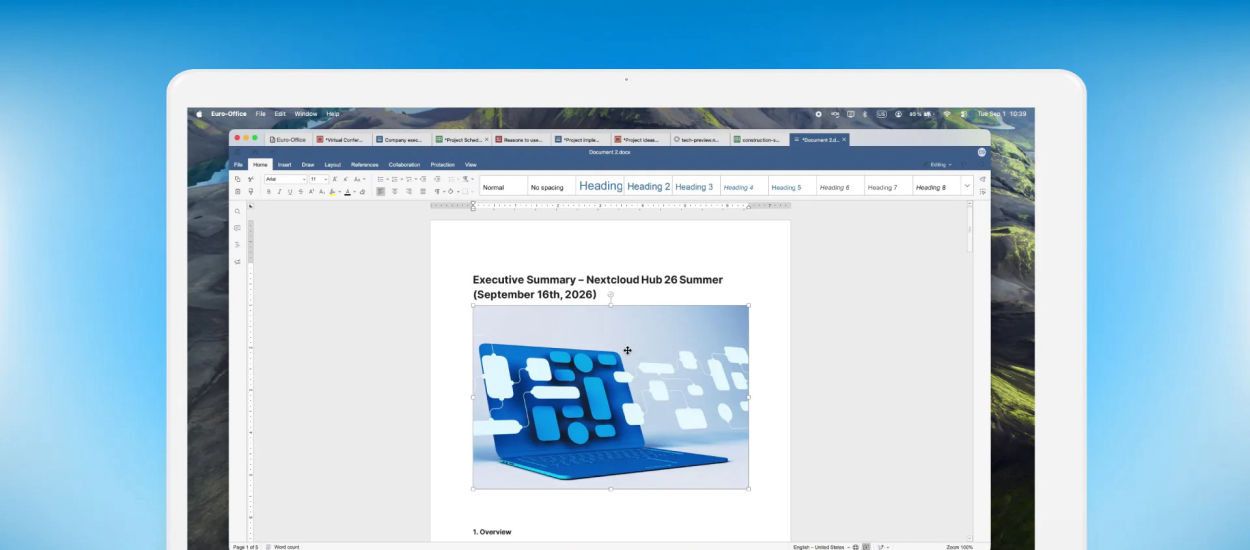Open the multilevel list dropdown
Viewport: 1250px width, 550px height.
[x=411, y=179]
